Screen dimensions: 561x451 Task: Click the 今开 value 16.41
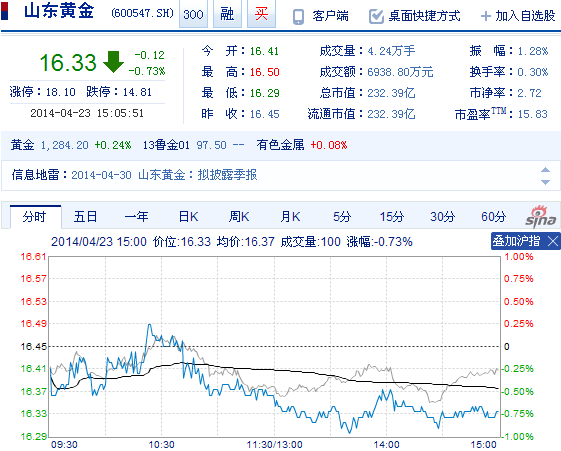(264, 51)
